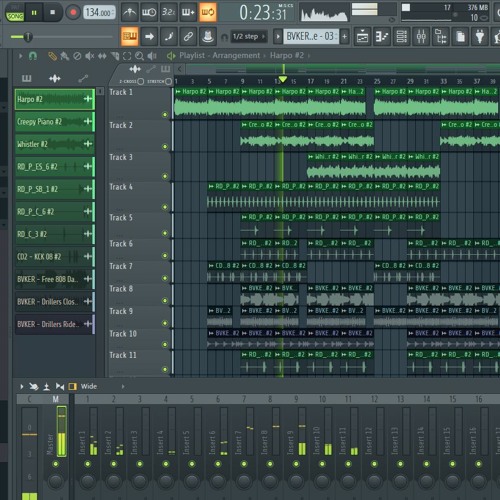
Task: Show automation clips tab in picker panel
Action: point(83,79)
